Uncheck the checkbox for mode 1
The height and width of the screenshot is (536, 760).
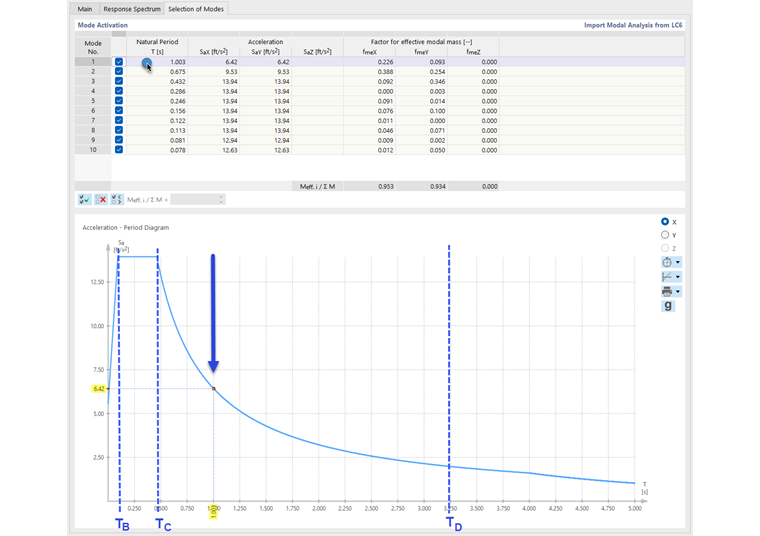tap(119, 62)
